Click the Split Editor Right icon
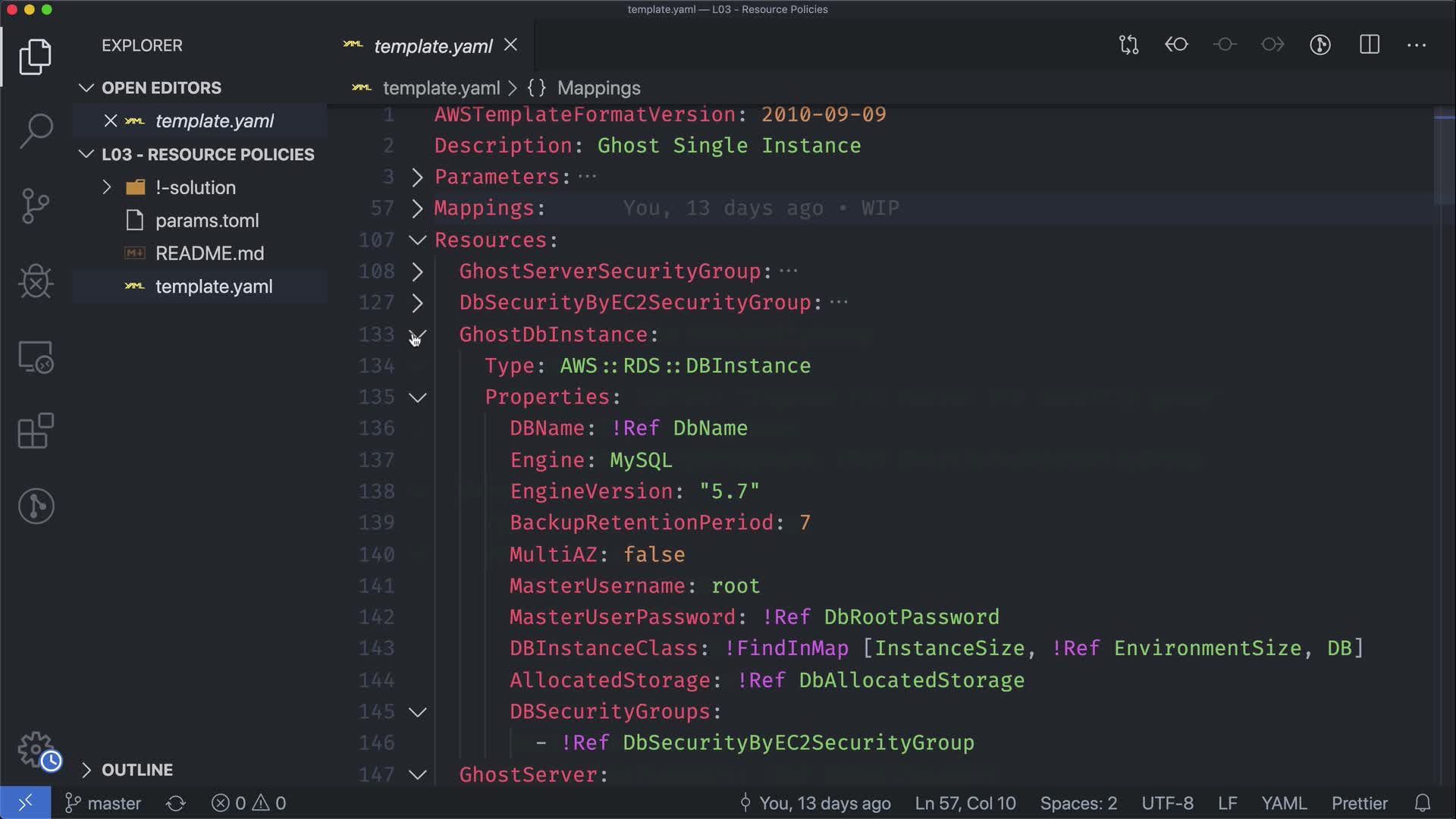This screenshot has width=1456, height=819. [1369, 45]
